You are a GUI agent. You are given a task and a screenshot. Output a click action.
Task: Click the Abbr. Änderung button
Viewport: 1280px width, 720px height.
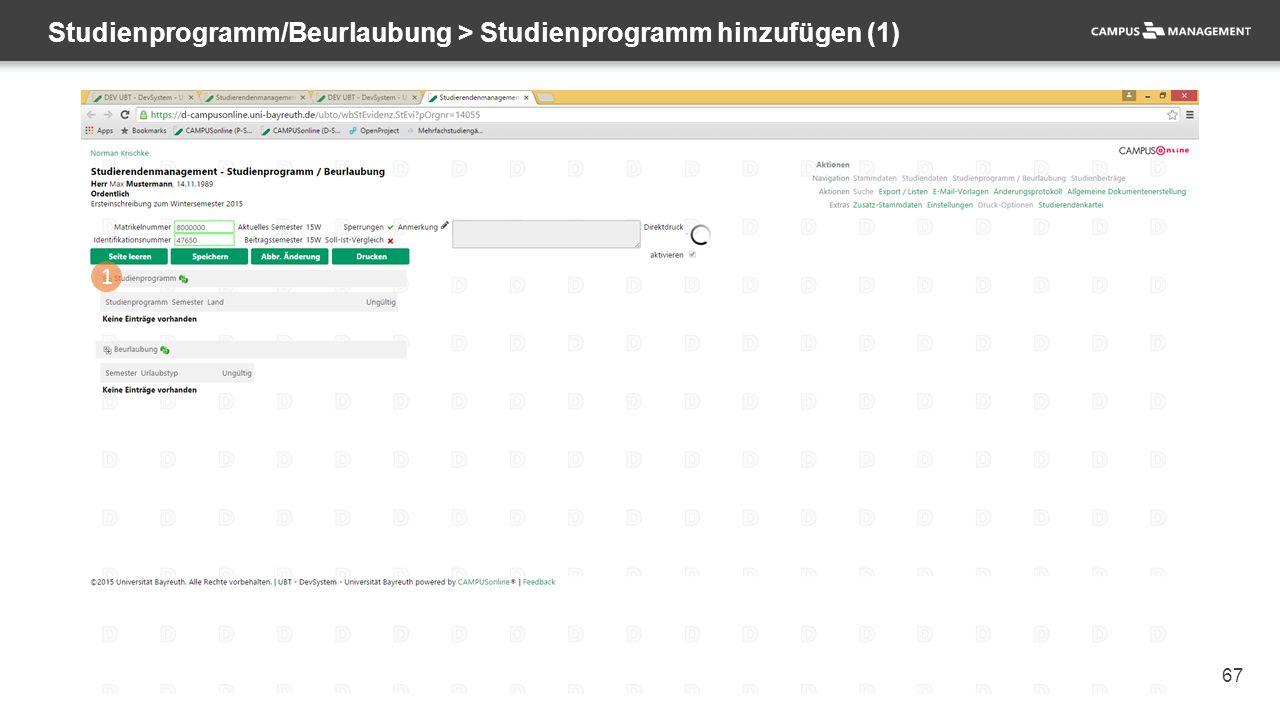click(x=290, y=257)
